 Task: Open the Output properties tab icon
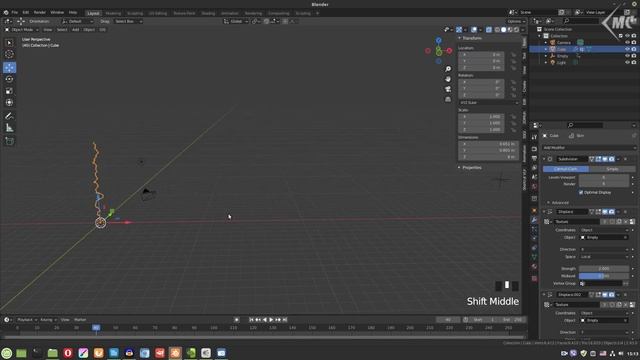[534, 158]
